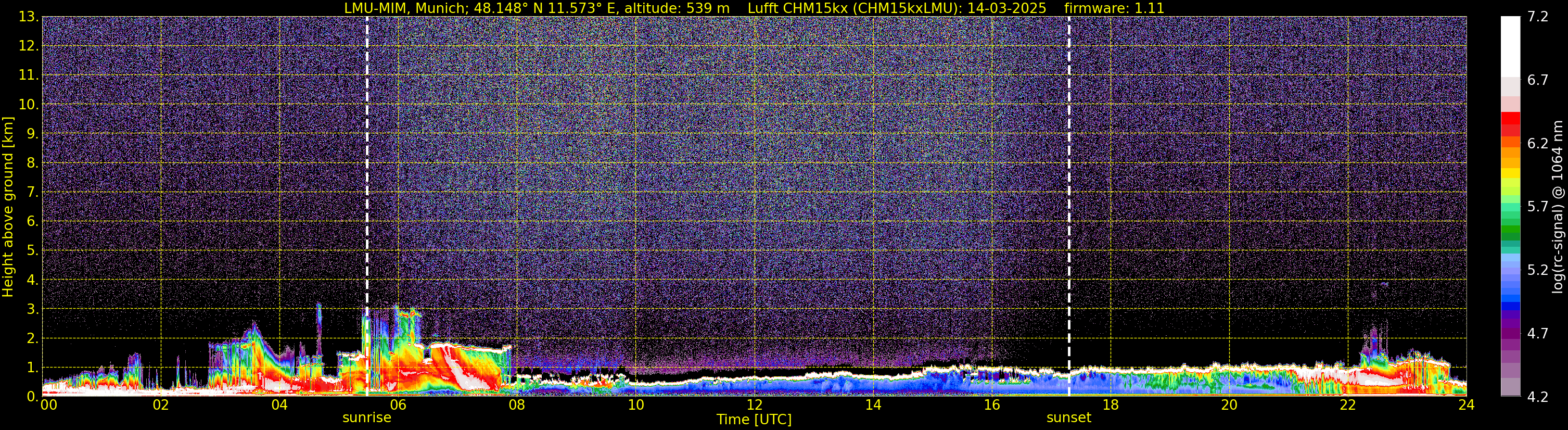Click the '13.' height axis tick label
1568x430 pixels.
(x=28, y=17)
